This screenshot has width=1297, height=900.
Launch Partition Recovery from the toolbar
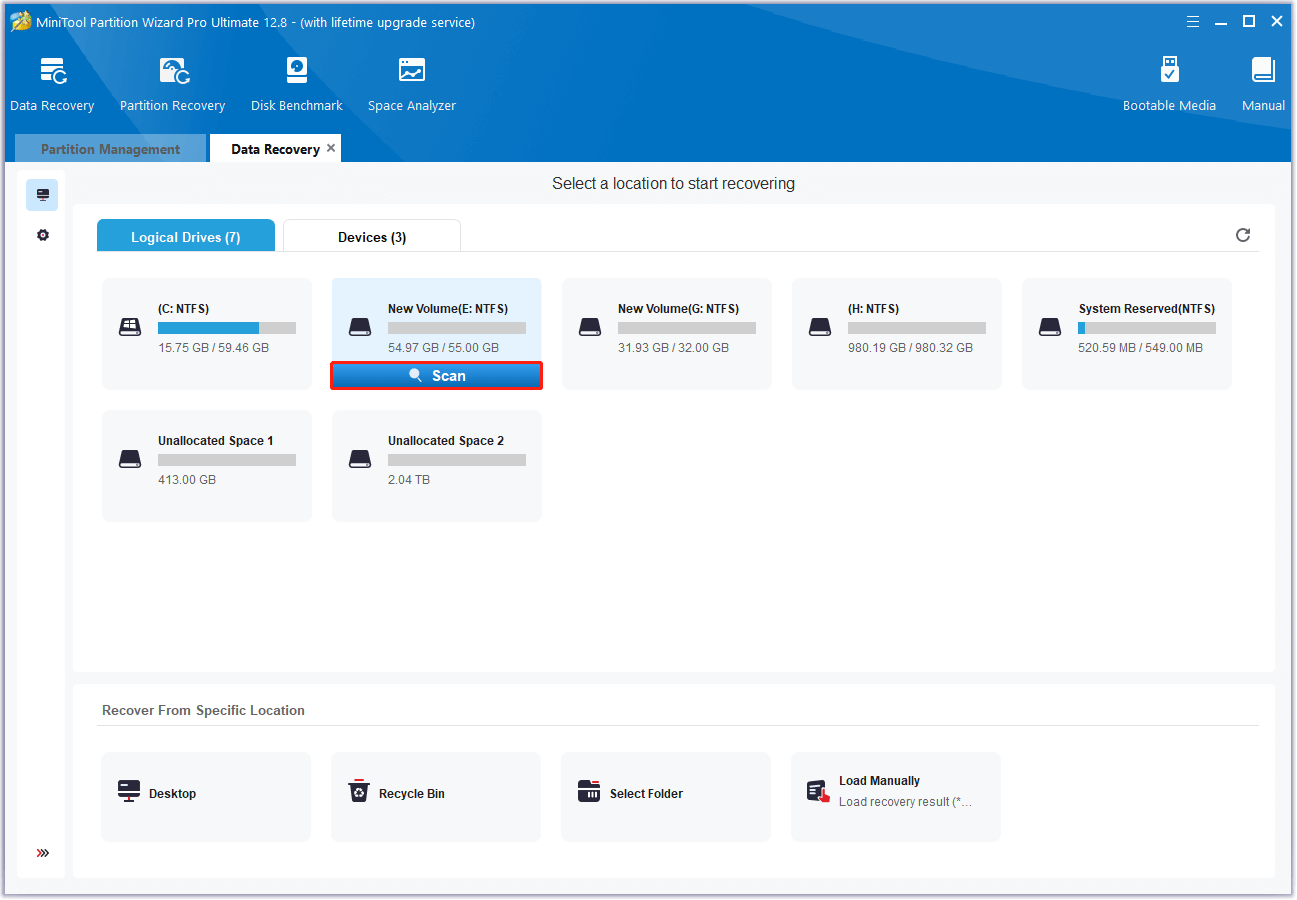pos(172,85)
